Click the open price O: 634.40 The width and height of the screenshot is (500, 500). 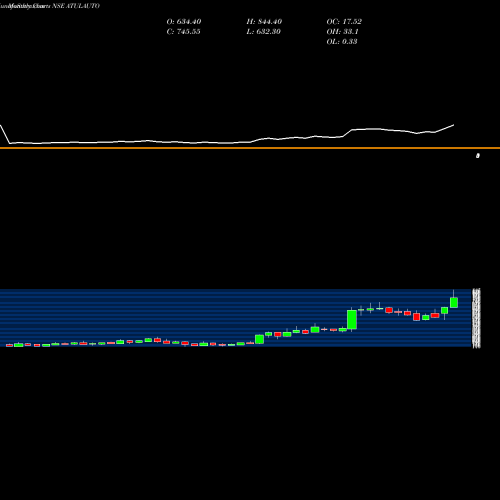tap(184, 22)
